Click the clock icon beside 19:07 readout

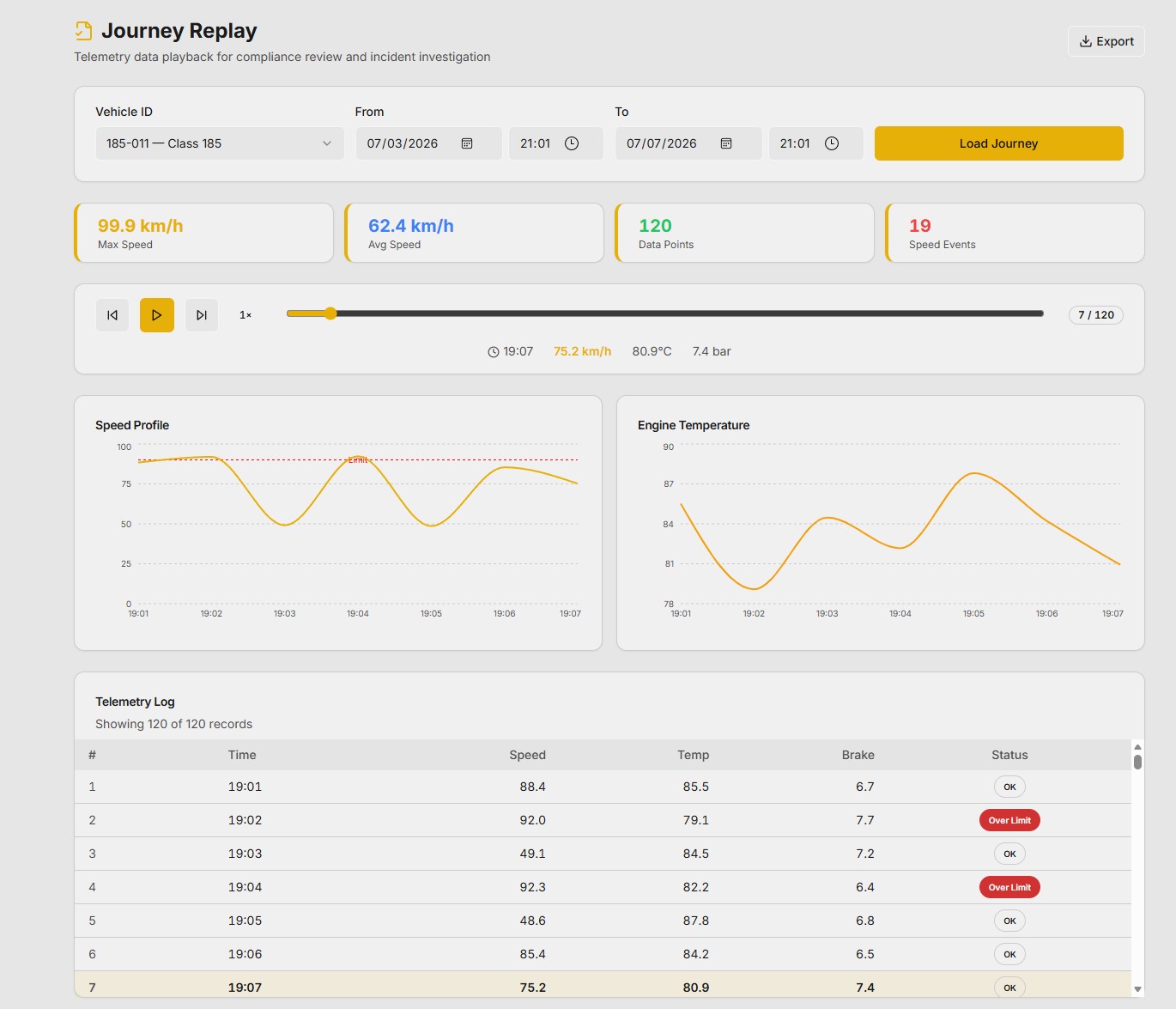coord(494,352)
